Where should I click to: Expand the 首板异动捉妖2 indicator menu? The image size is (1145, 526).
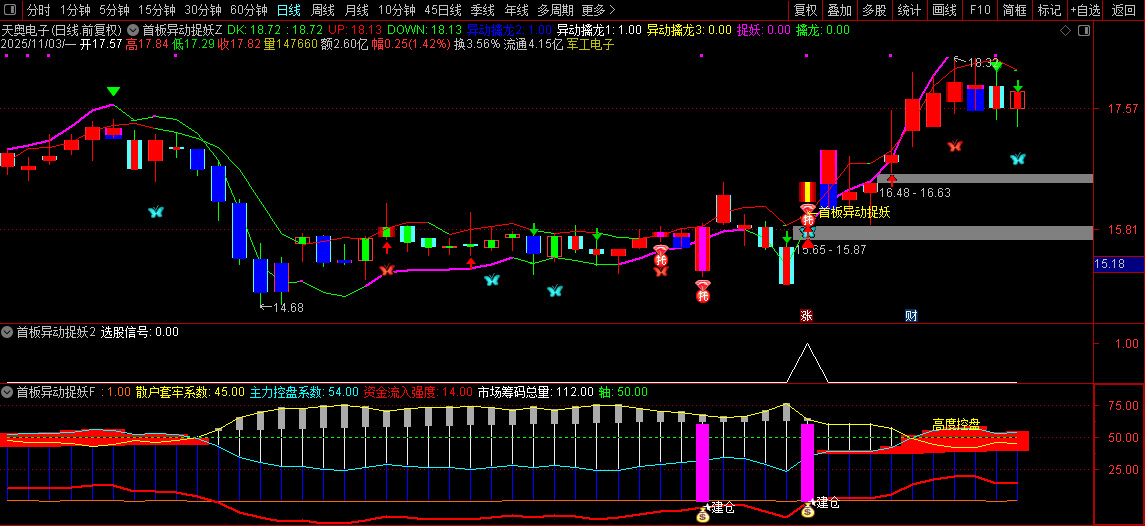pos(7,332)
